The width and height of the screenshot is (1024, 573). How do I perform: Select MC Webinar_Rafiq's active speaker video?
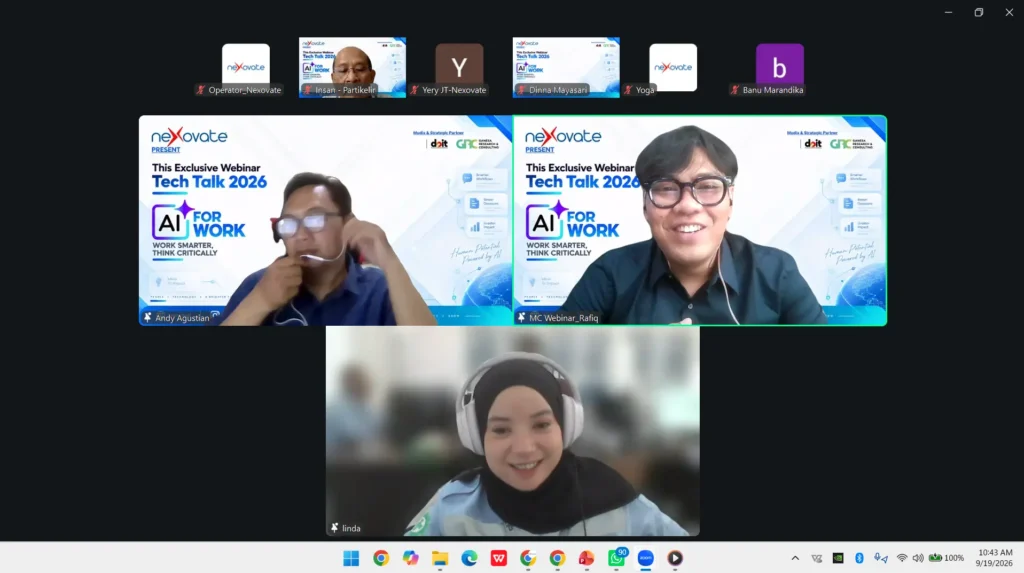699,221
